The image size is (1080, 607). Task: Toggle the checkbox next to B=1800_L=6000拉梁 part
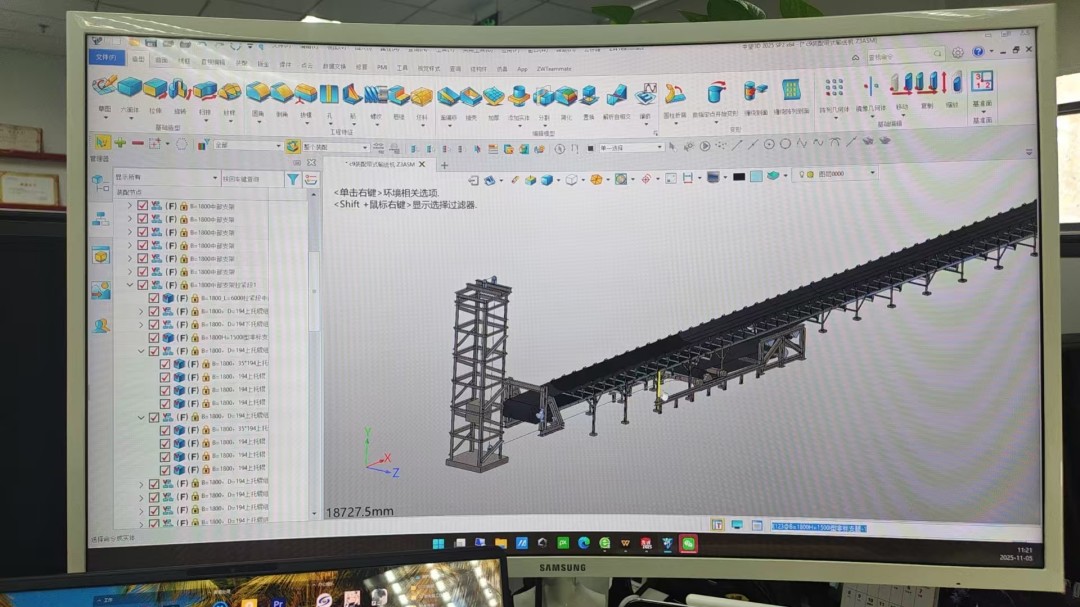tap(153, 297)
